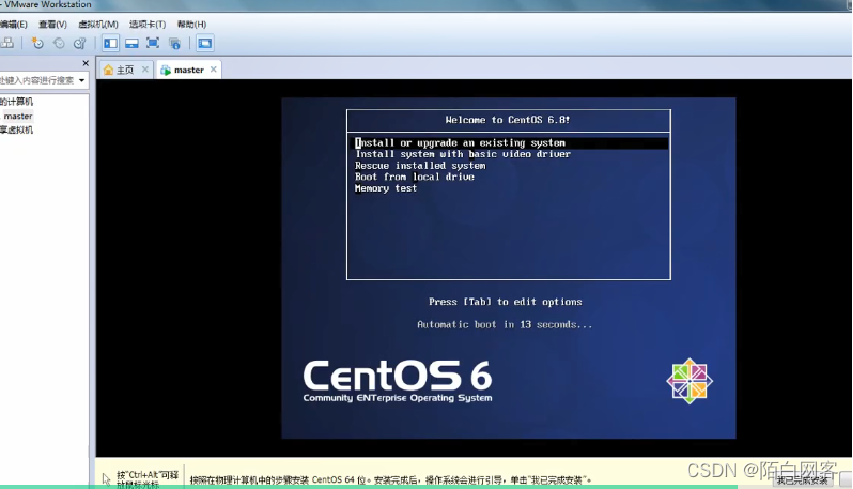Open the 帮助(H) menu
This screenshot has width=853, height=489.
pyautogui.click(x=191, y=24)
